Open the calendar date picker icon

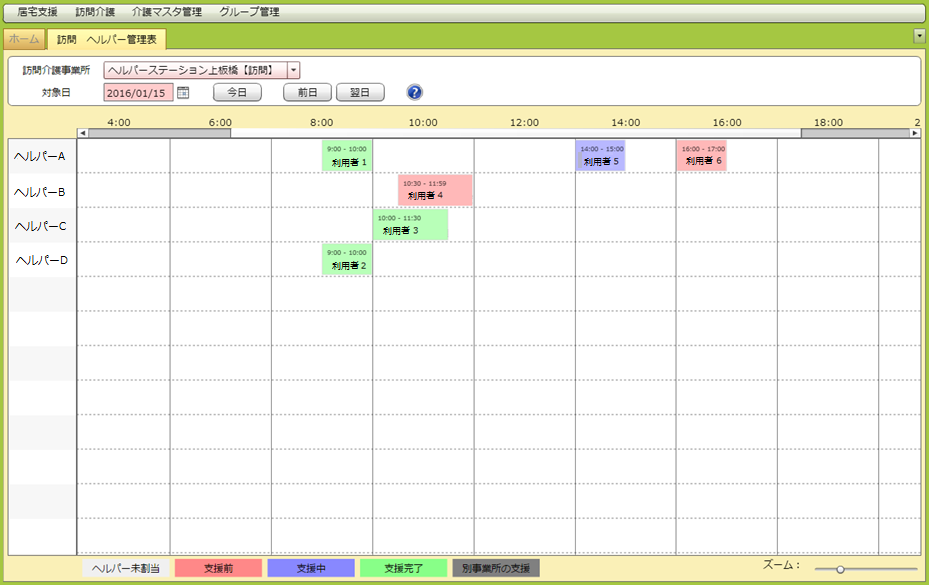(x=183, y=93)
